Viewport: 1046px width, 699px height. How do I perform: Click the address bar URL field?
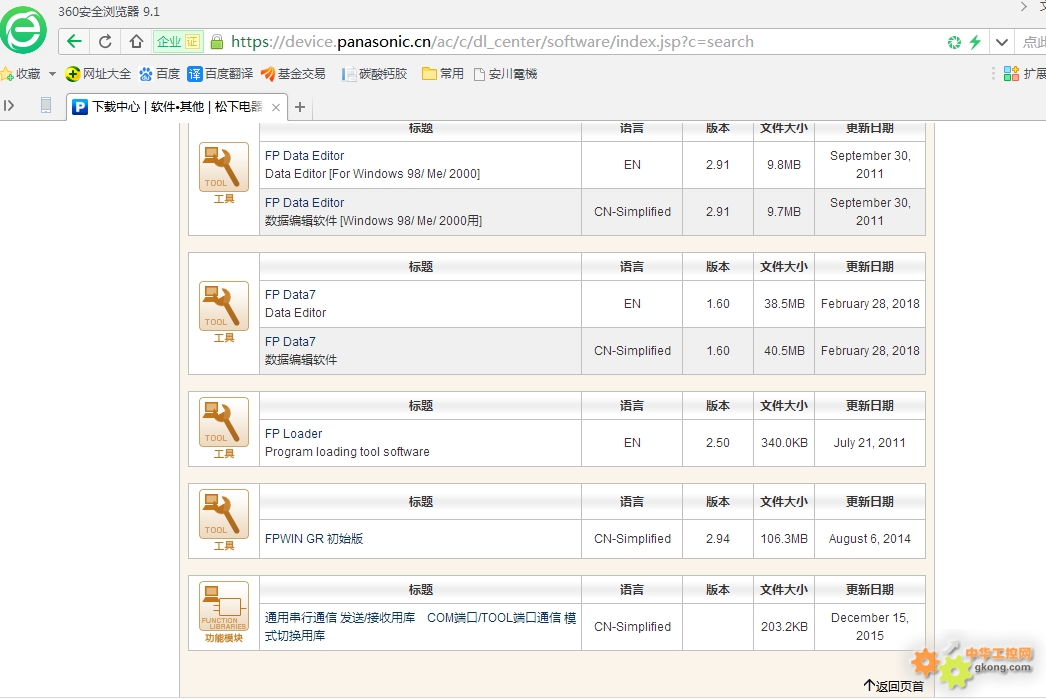pyautogui.click(x=492, y=41)
